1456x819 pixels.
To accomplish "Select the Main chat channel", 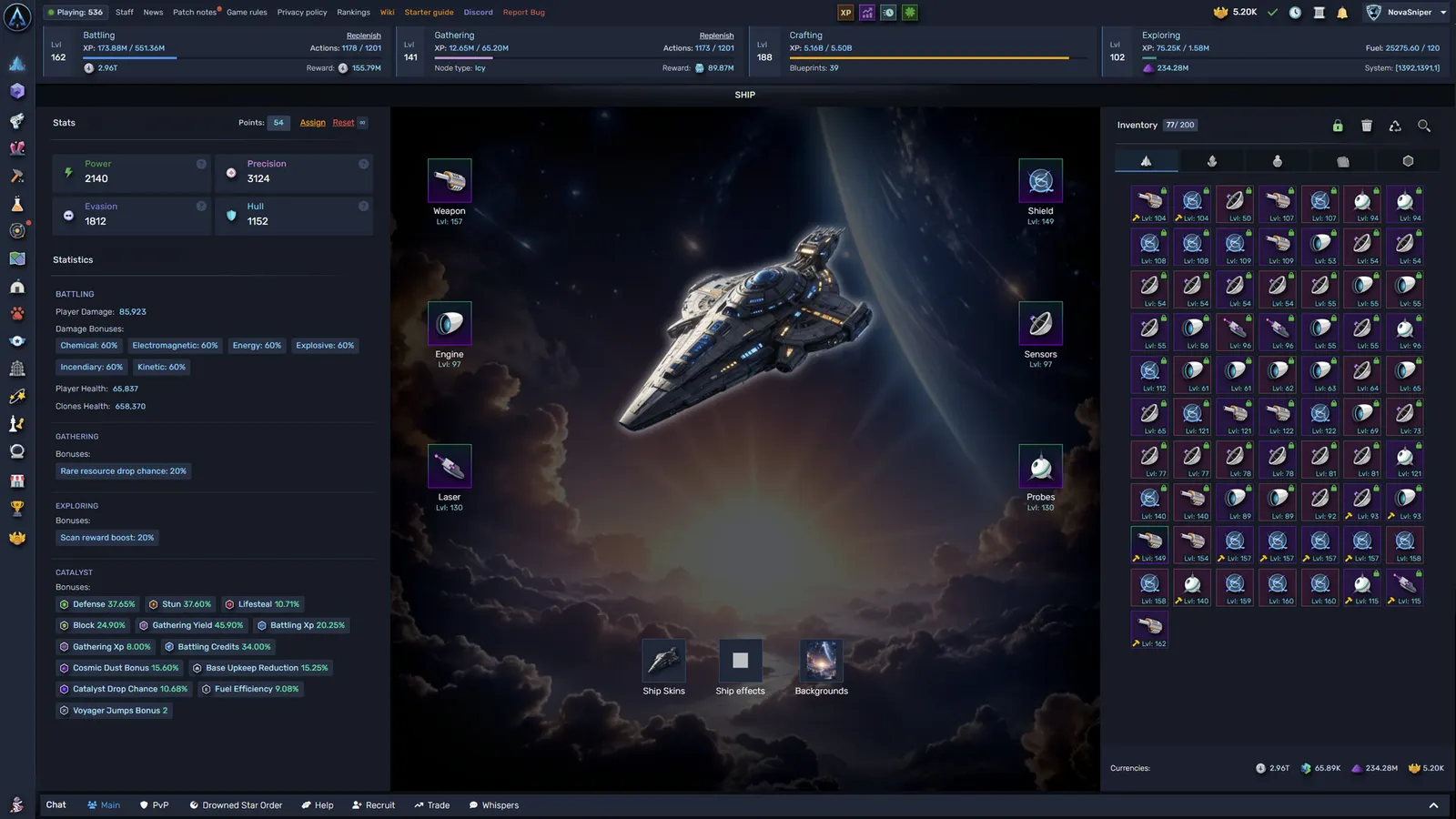I will (x=104, y=805).
